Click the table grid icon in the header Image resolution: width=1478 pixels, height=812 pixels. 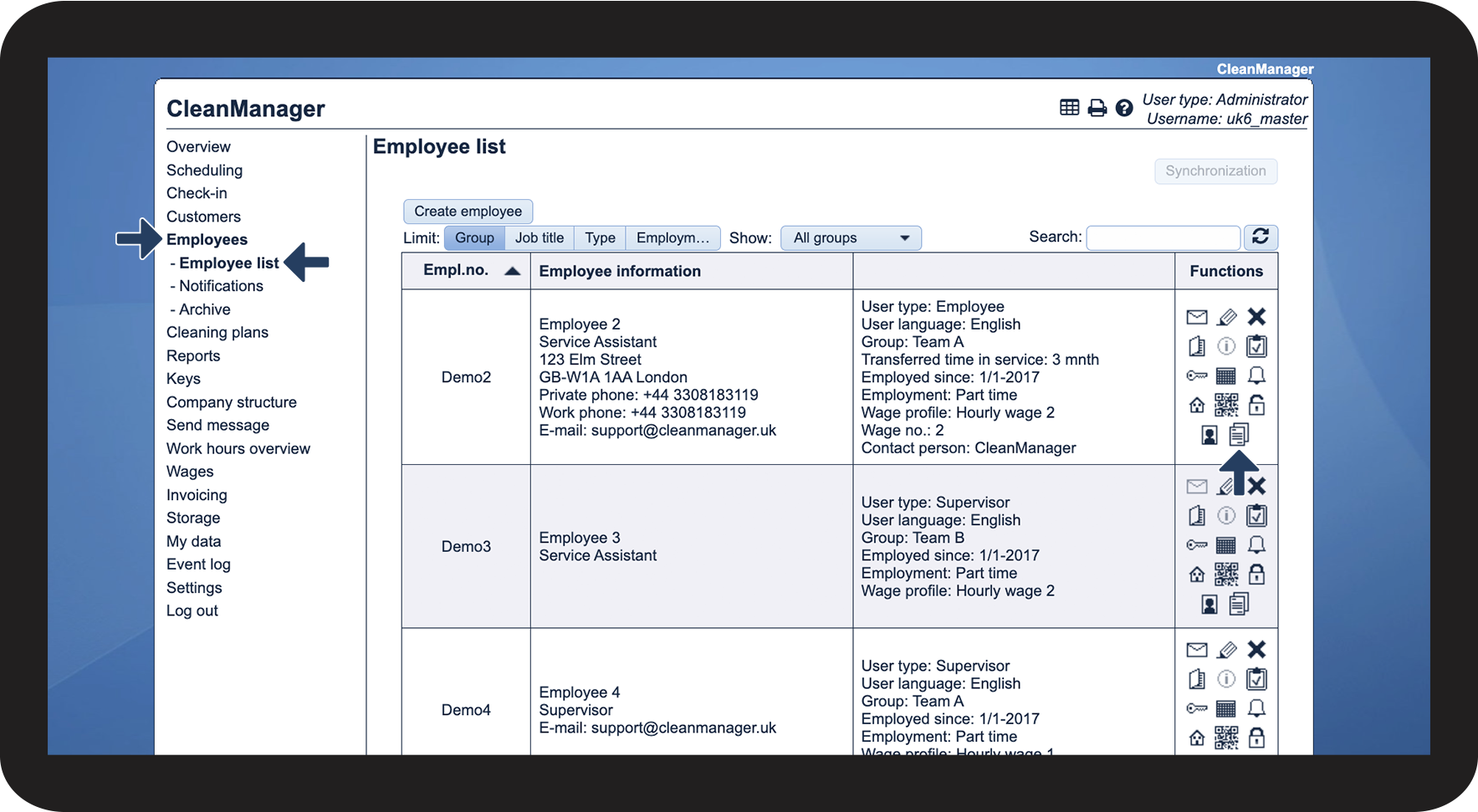click(x=1069, y=108)
